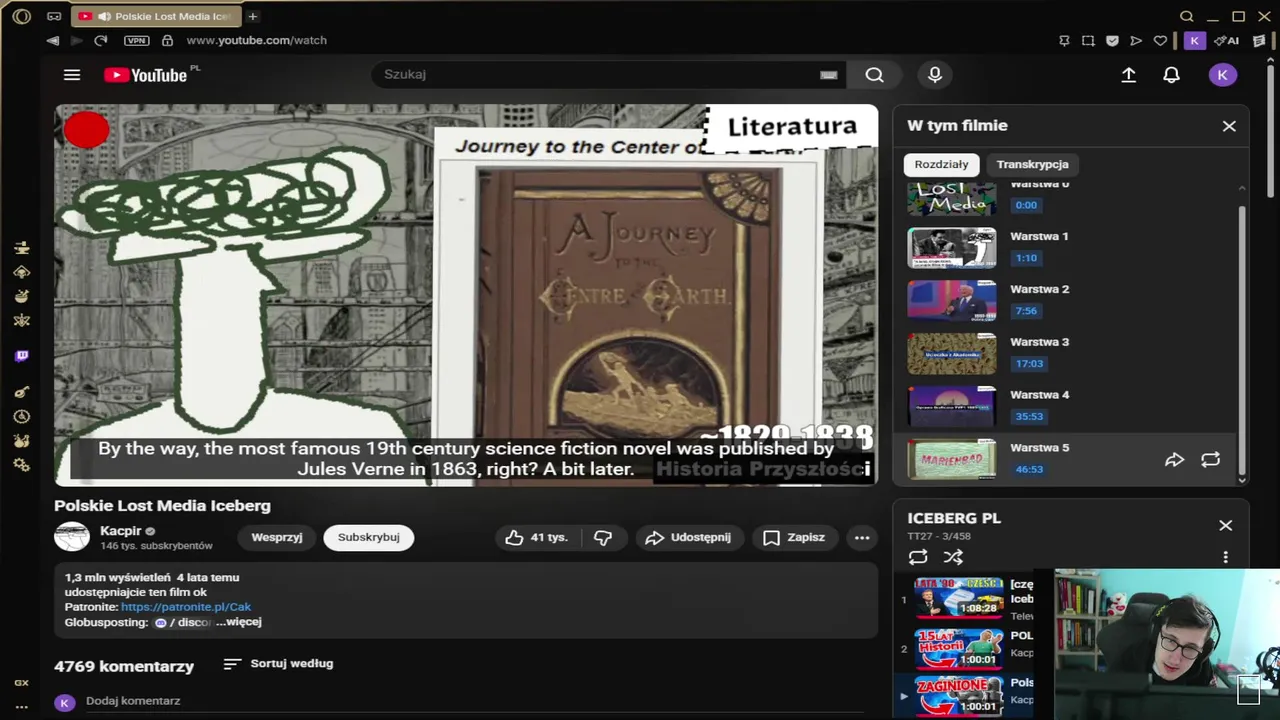Open Twitch in Opera sidebar
The height and width of the screenshot is (720, 1280).
click(x=22, y=356)
